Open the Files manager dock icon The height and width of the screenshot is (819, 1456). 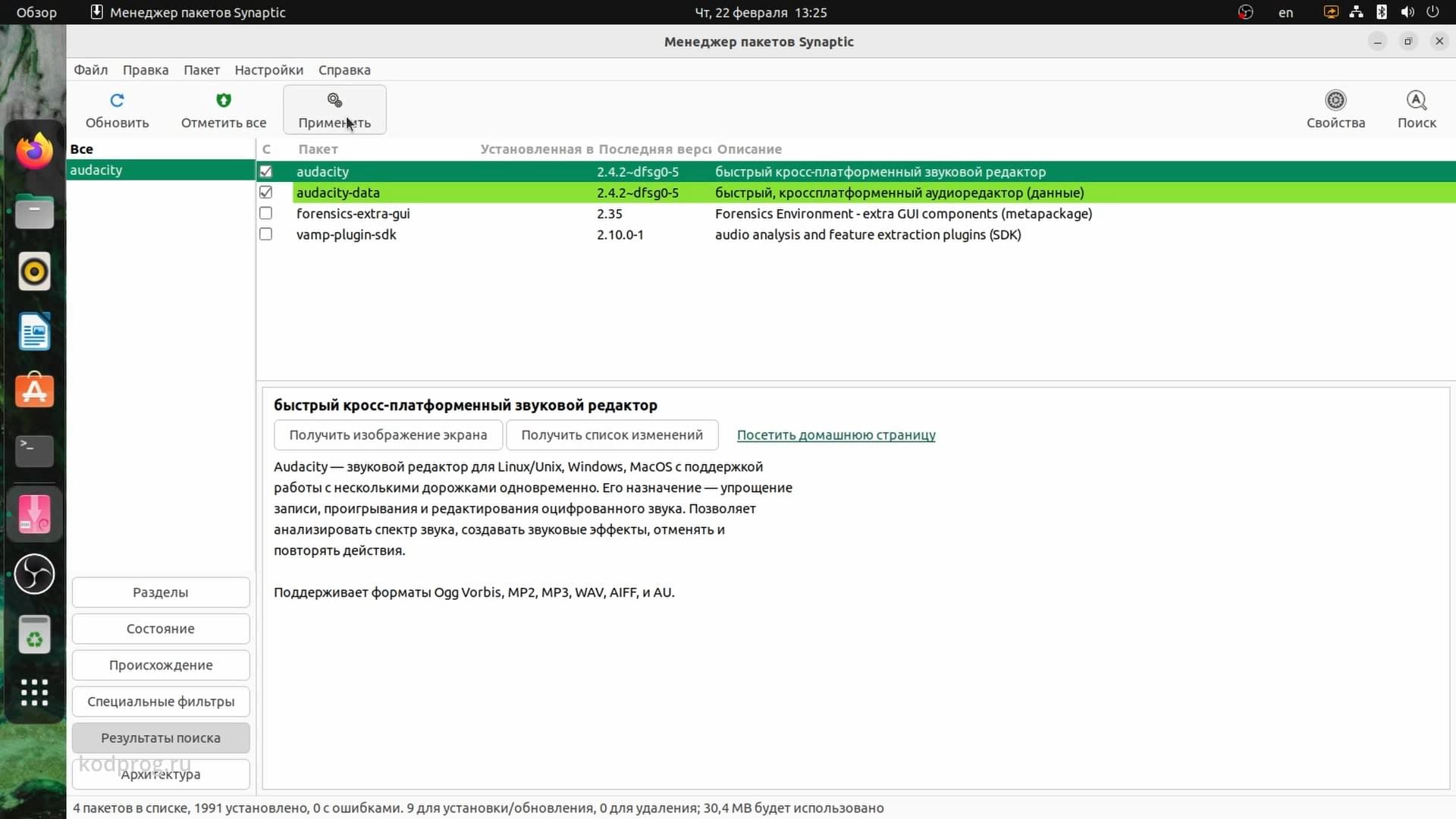tap(34, 212)
